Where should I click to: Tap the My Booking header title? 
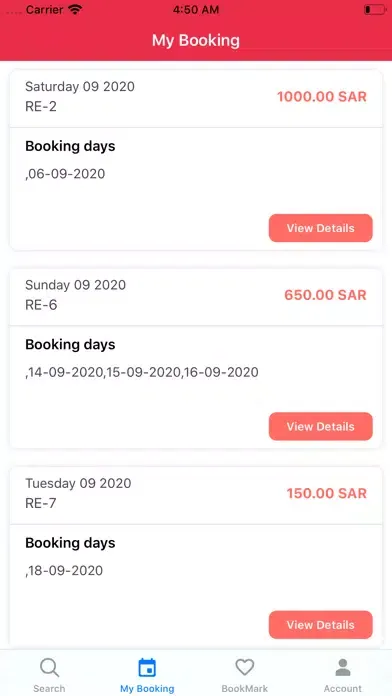[x=196, y=40]
